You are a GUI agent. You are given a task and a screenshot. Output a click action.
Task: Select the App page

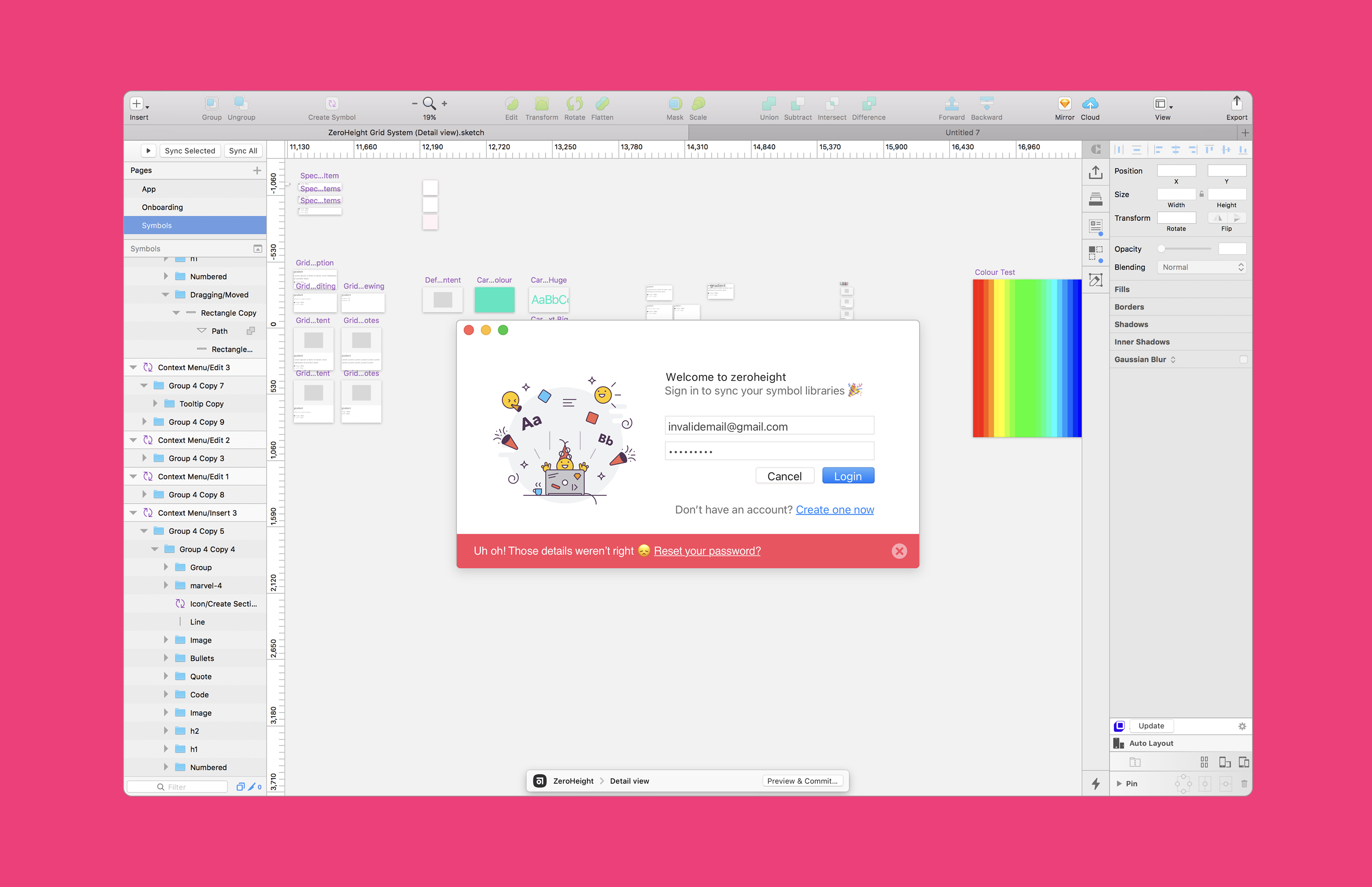click(195, 189)
